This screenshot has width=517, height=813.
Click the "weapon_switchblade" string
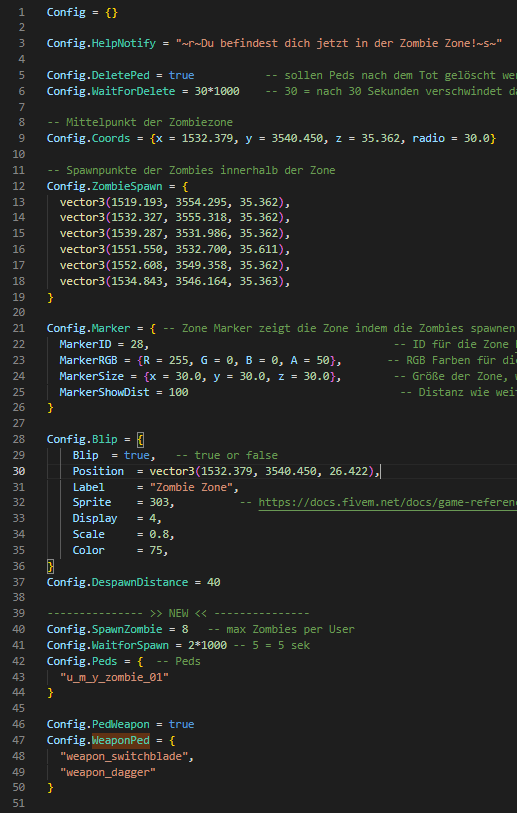click(124, 756)
